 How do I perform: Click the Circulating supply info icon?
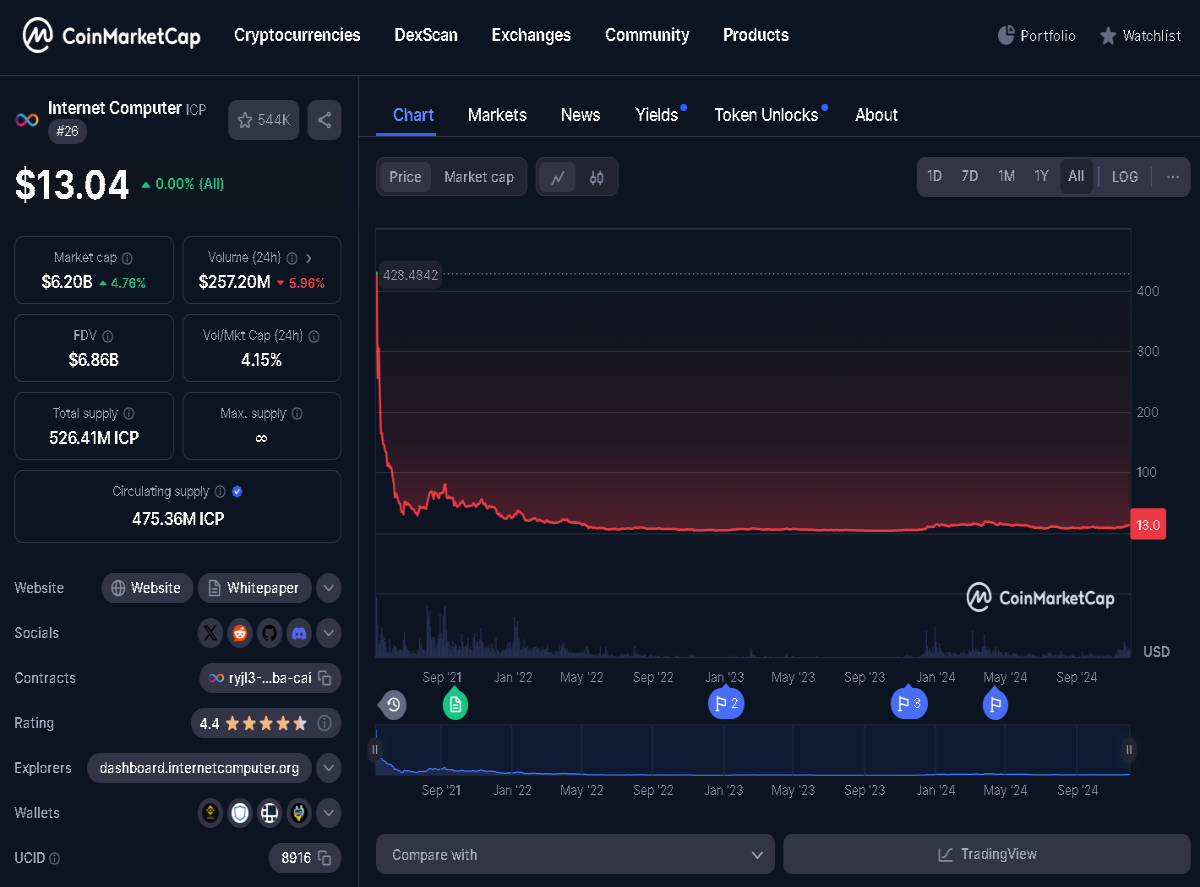[x=220, y=492]
